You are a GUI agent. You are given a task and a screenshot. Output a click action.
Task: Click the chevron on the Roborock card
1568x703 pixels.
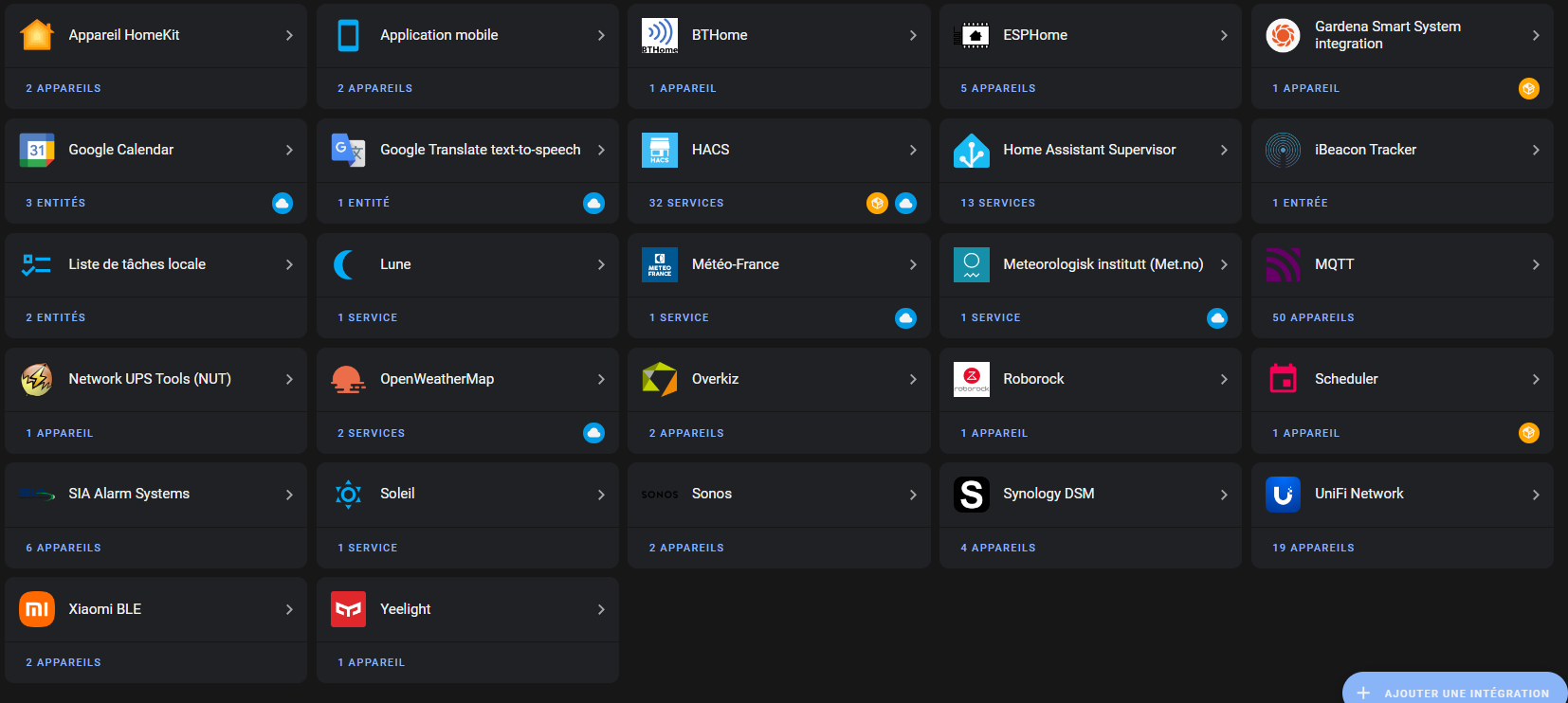(1224, 379)
